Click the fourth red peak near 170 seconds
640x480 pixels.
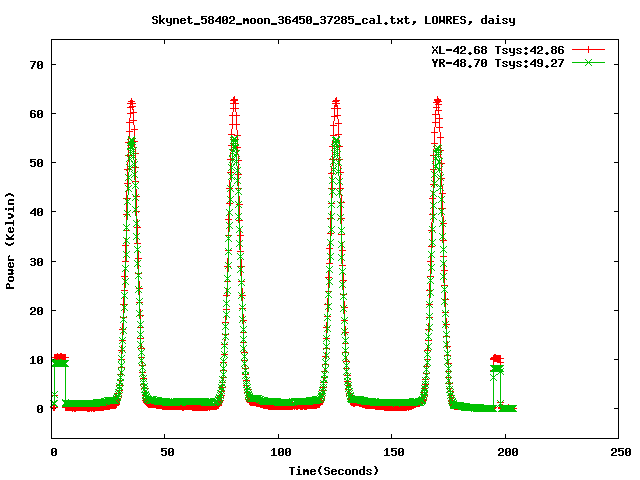click(438, 101)
